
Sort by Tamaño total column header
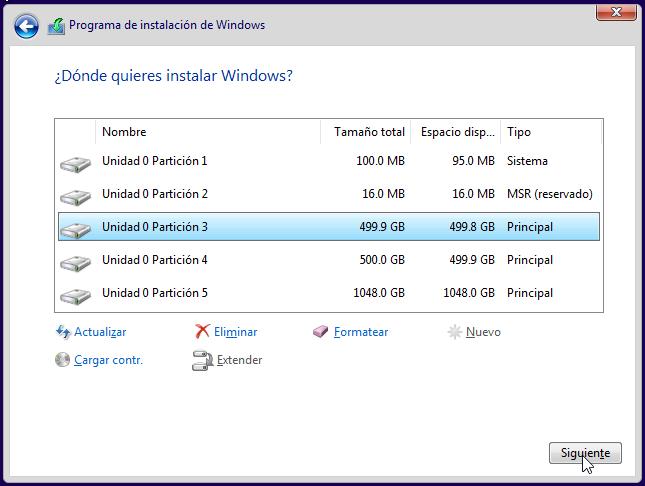pos(365,132)
